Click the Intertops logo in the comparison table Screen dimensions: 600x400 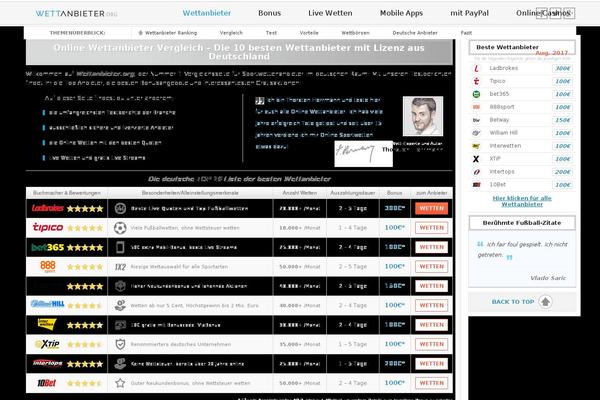47,363
